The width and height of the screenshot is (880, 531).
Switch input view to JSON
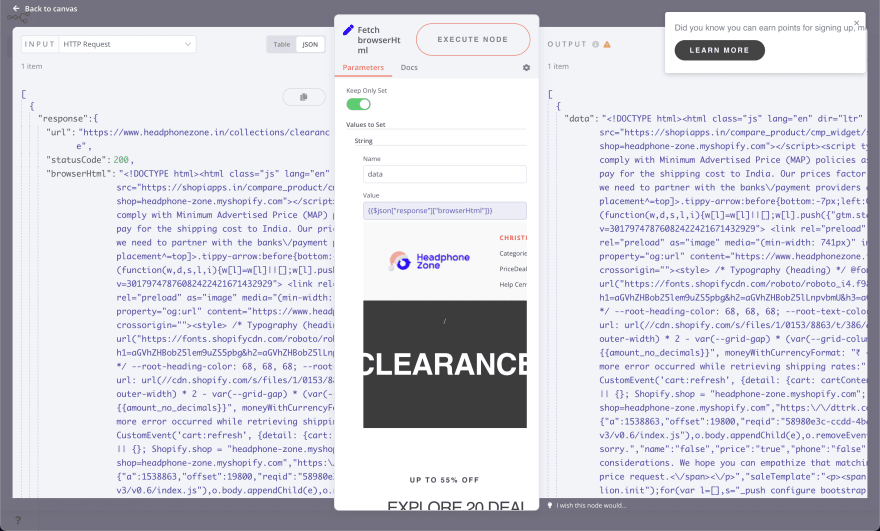click(310, 44)
